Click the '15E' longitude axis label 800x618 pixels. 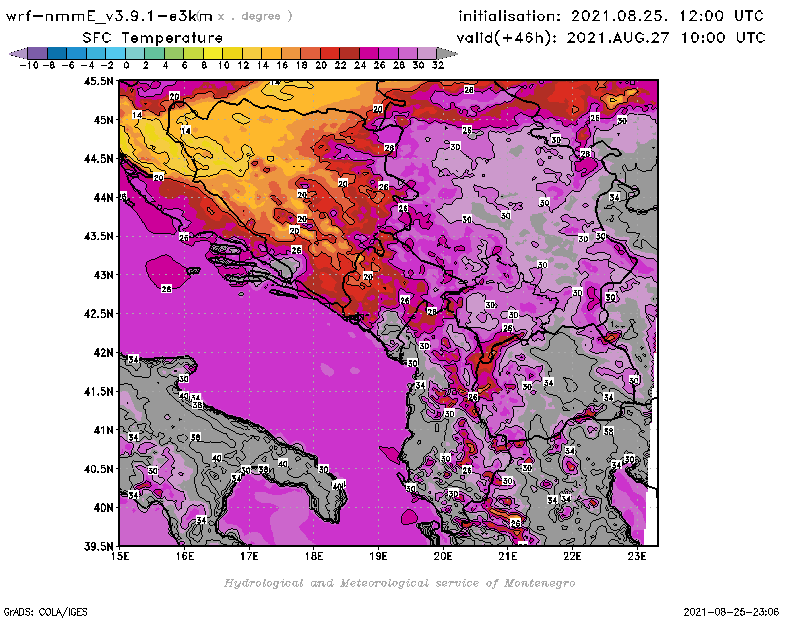click(x=120, y=556)
